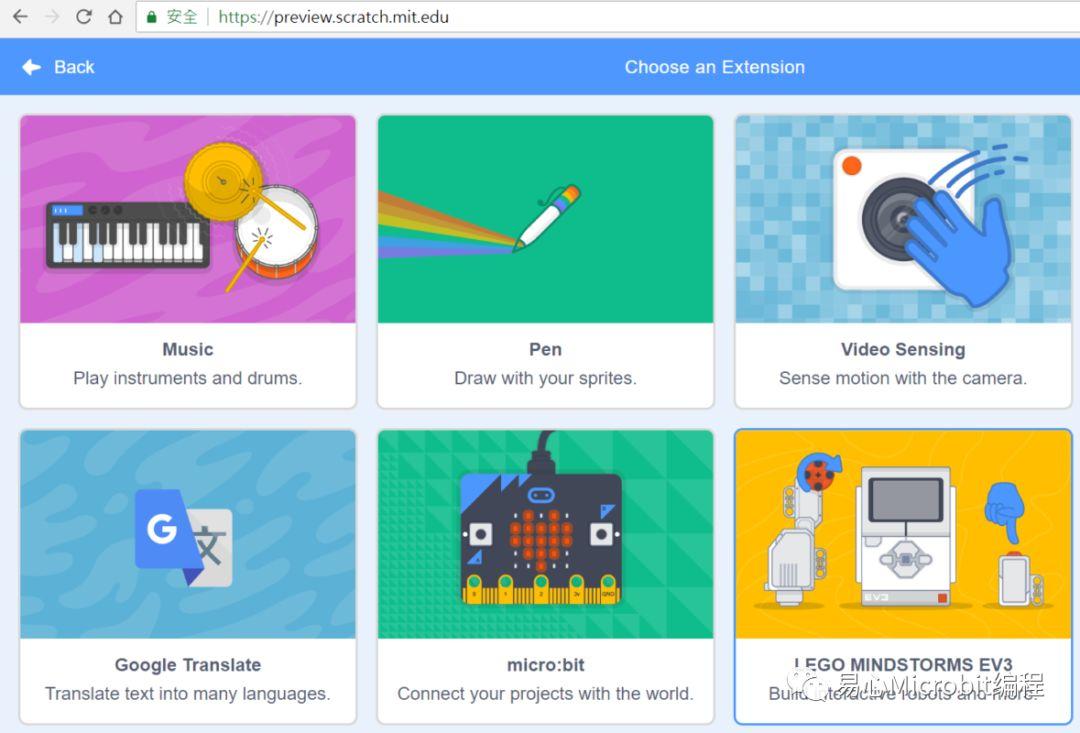The width and height of the screenshot is (1080, 733).
Task: Click the Video Sensing title
Action: tap(903, 349)
